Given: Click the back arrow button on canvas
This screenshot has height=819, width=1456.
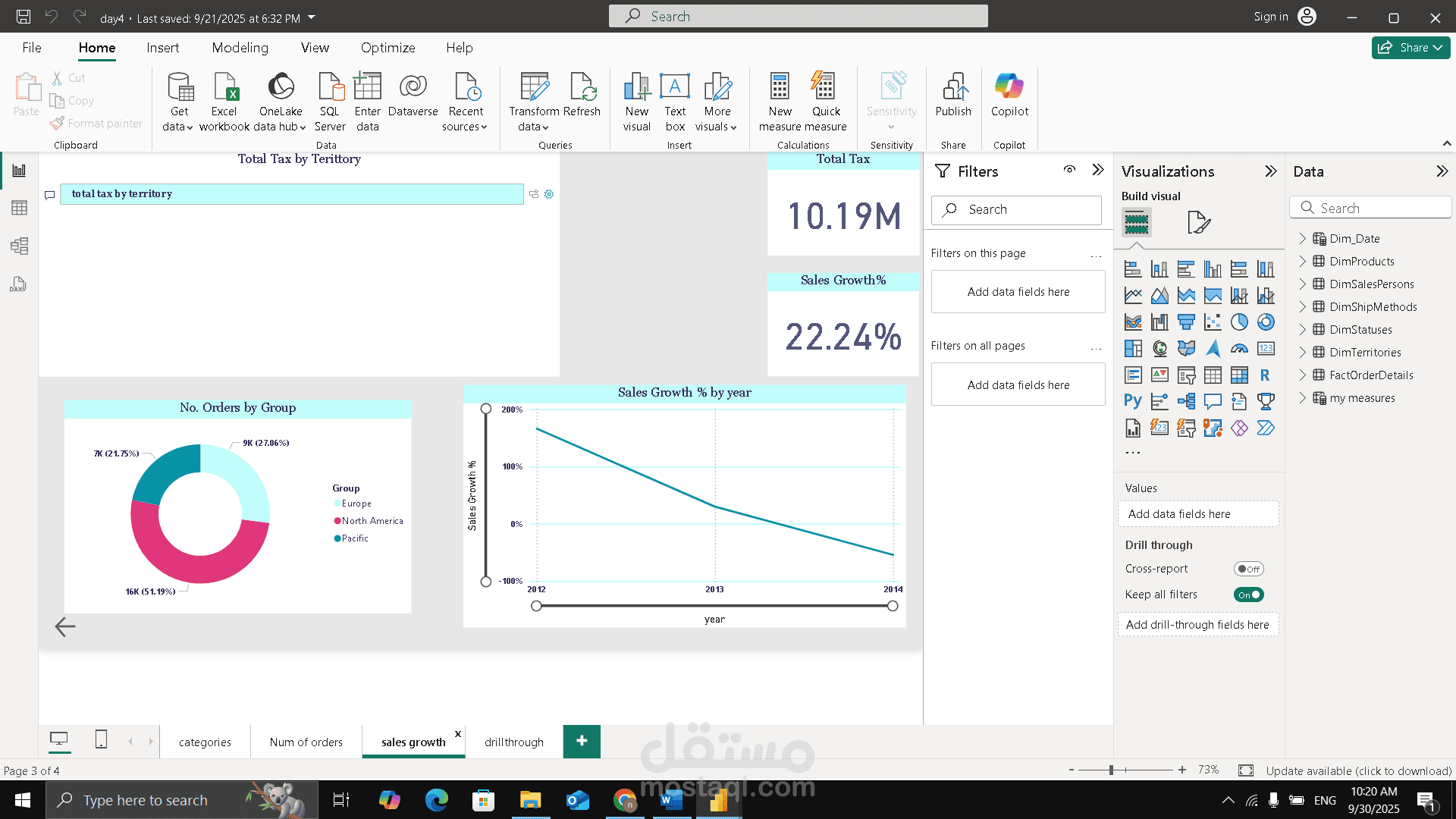Looking at the screenshot, I should pyautogui.click(x=65, y=626).
